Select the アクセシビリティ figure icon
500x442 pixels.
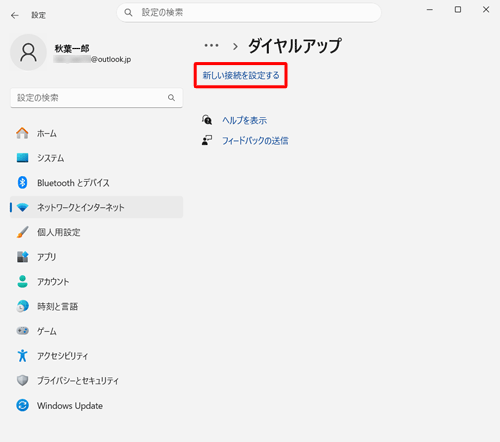(22, 355)
